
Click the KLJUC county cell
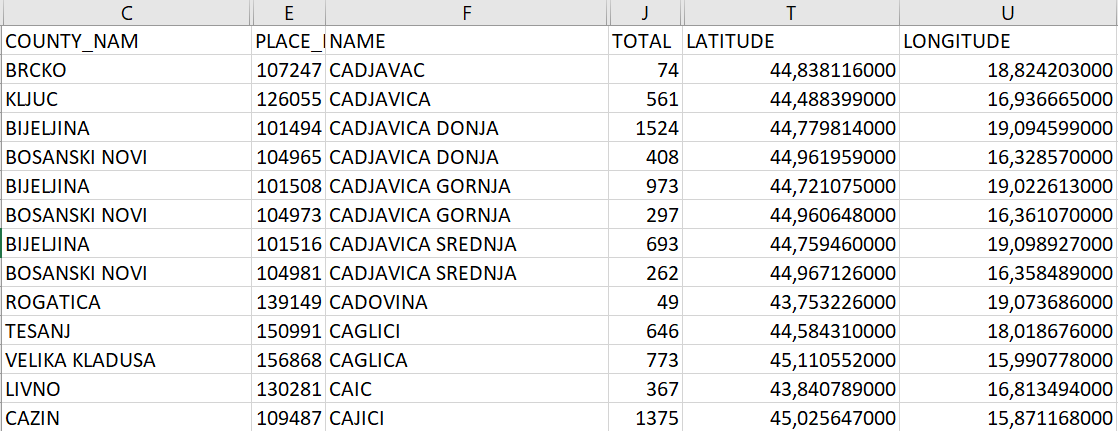coord(126,99)
